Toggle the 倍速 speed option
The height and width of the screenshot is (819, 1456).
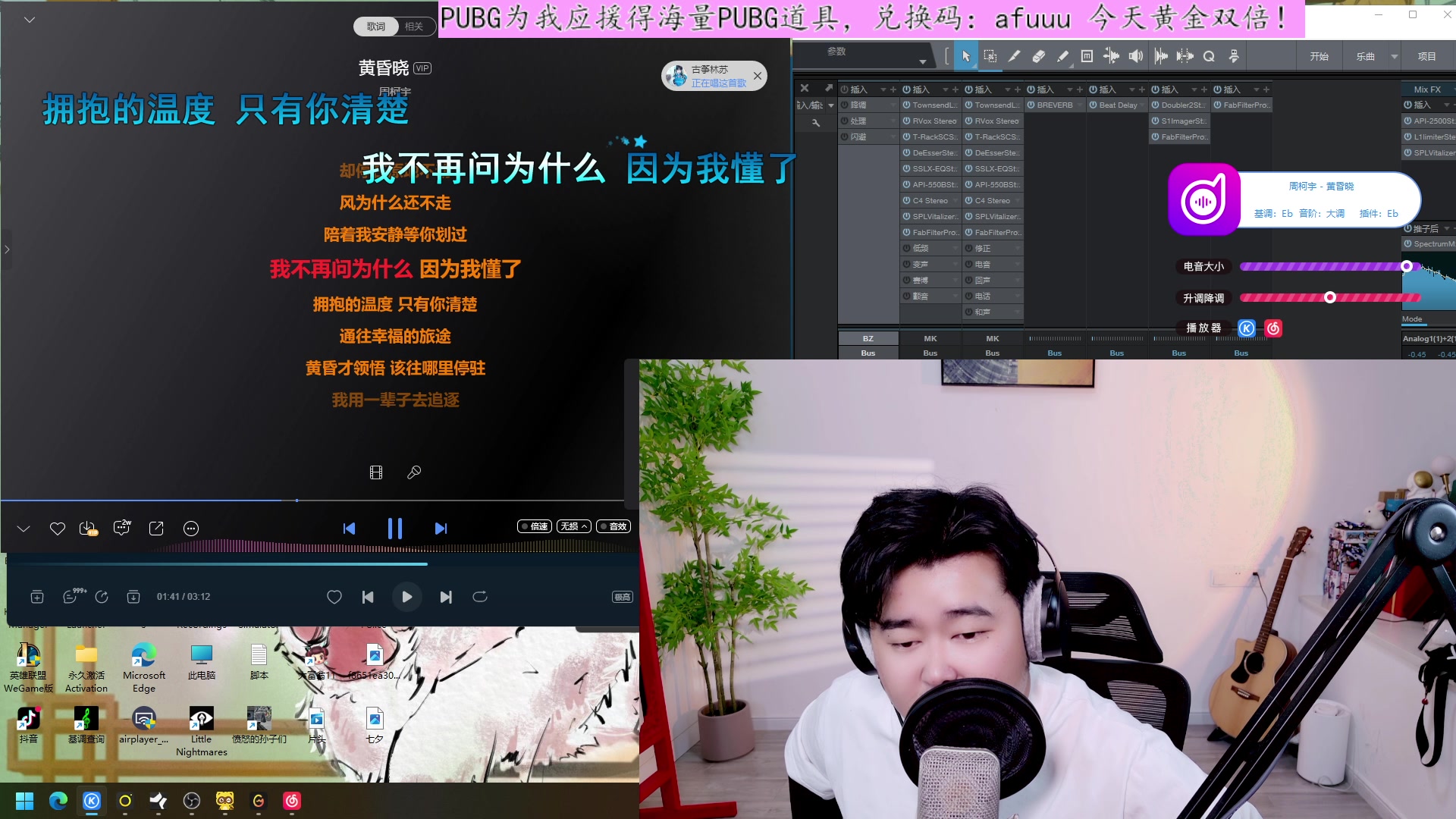point(535,526)
